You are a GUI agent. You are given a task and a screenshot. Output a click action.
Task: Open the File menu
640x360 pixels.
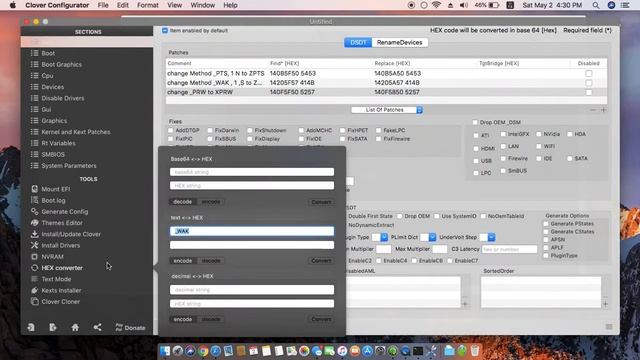(x=103, y=5)
